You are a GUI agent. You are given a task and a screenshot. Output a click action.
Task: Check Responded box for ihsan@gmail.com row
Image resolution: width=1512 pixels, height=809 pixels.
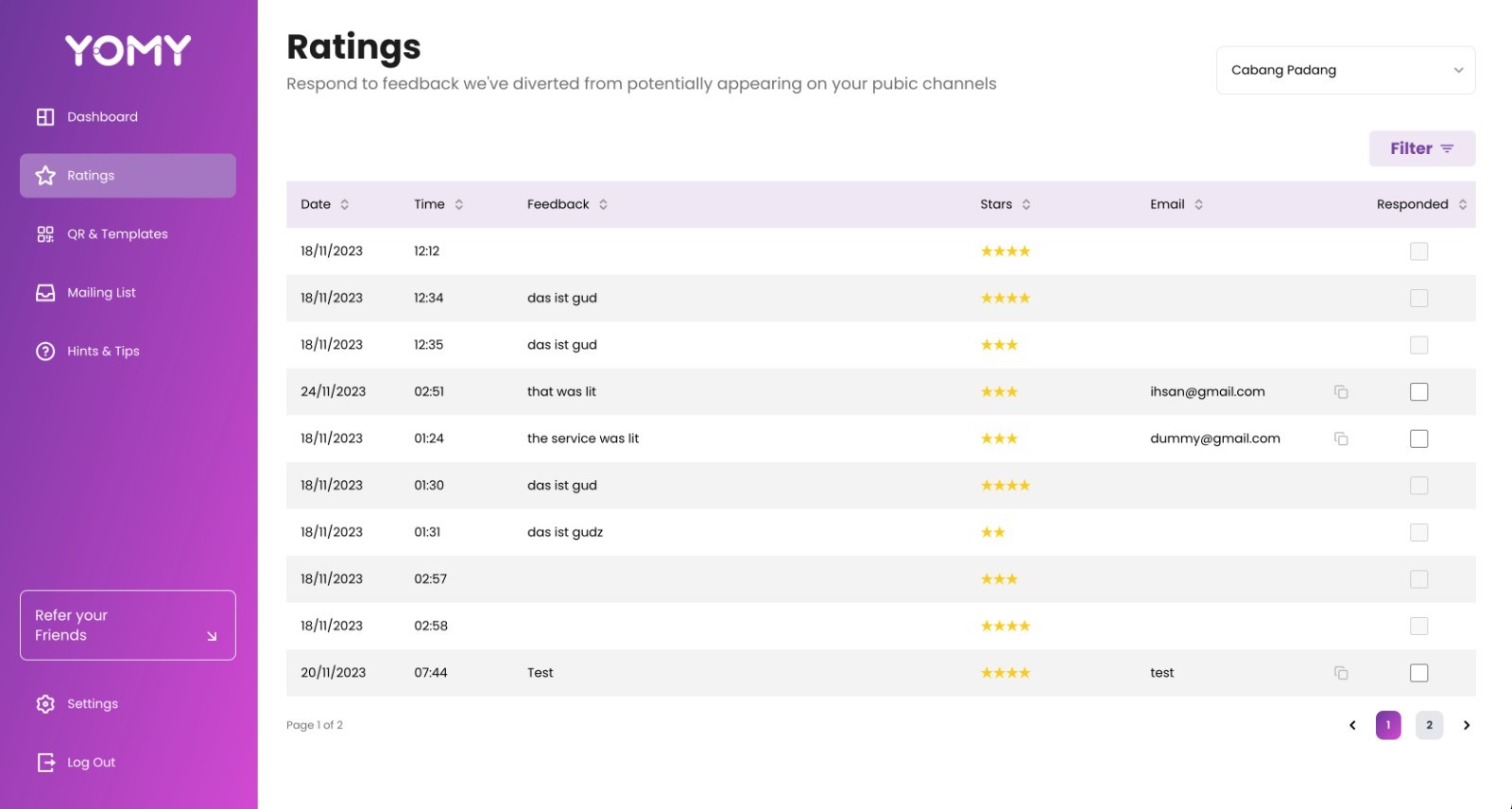point(1419,392)
